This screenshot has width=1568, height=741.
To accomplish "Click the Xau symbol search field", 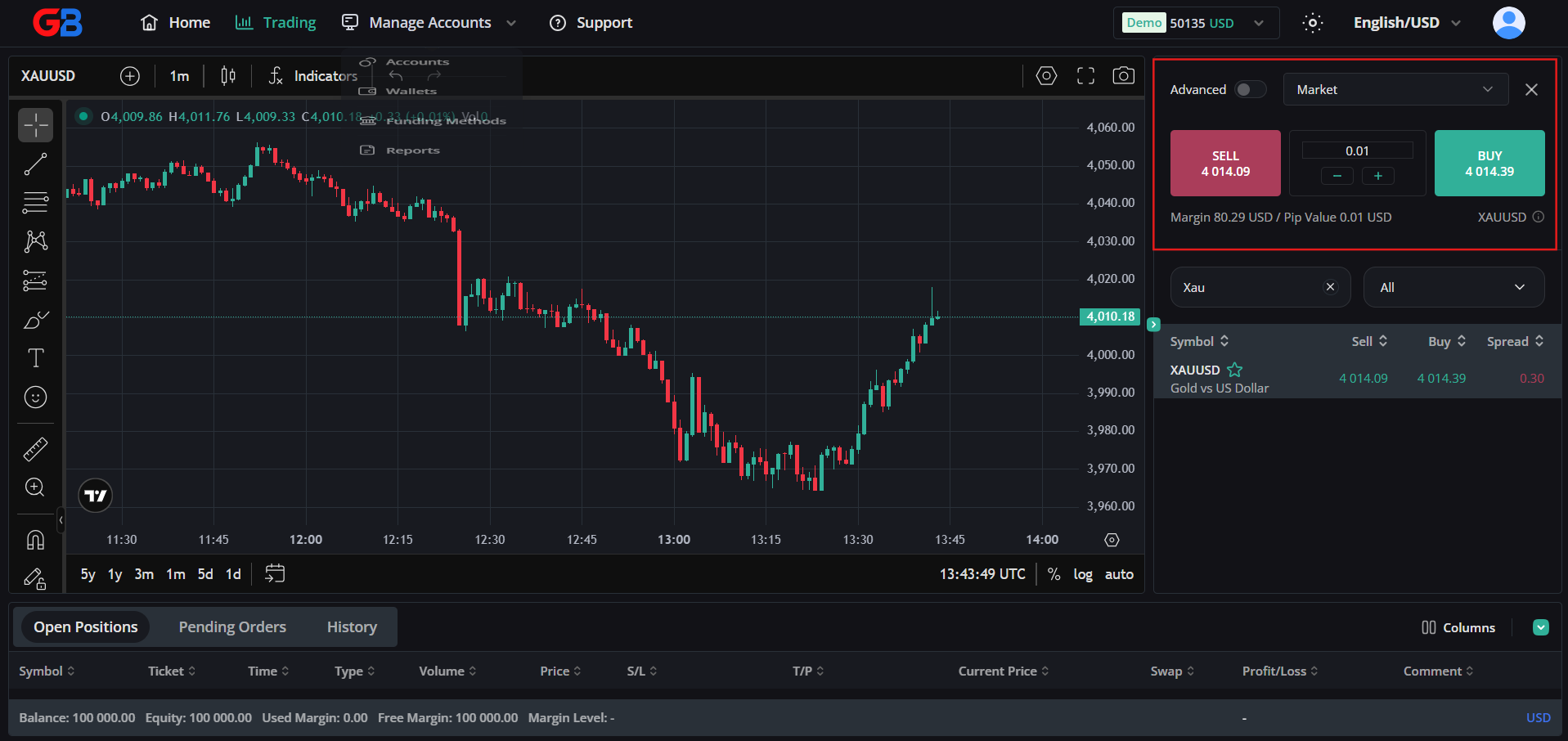I will pos(1260,287).
